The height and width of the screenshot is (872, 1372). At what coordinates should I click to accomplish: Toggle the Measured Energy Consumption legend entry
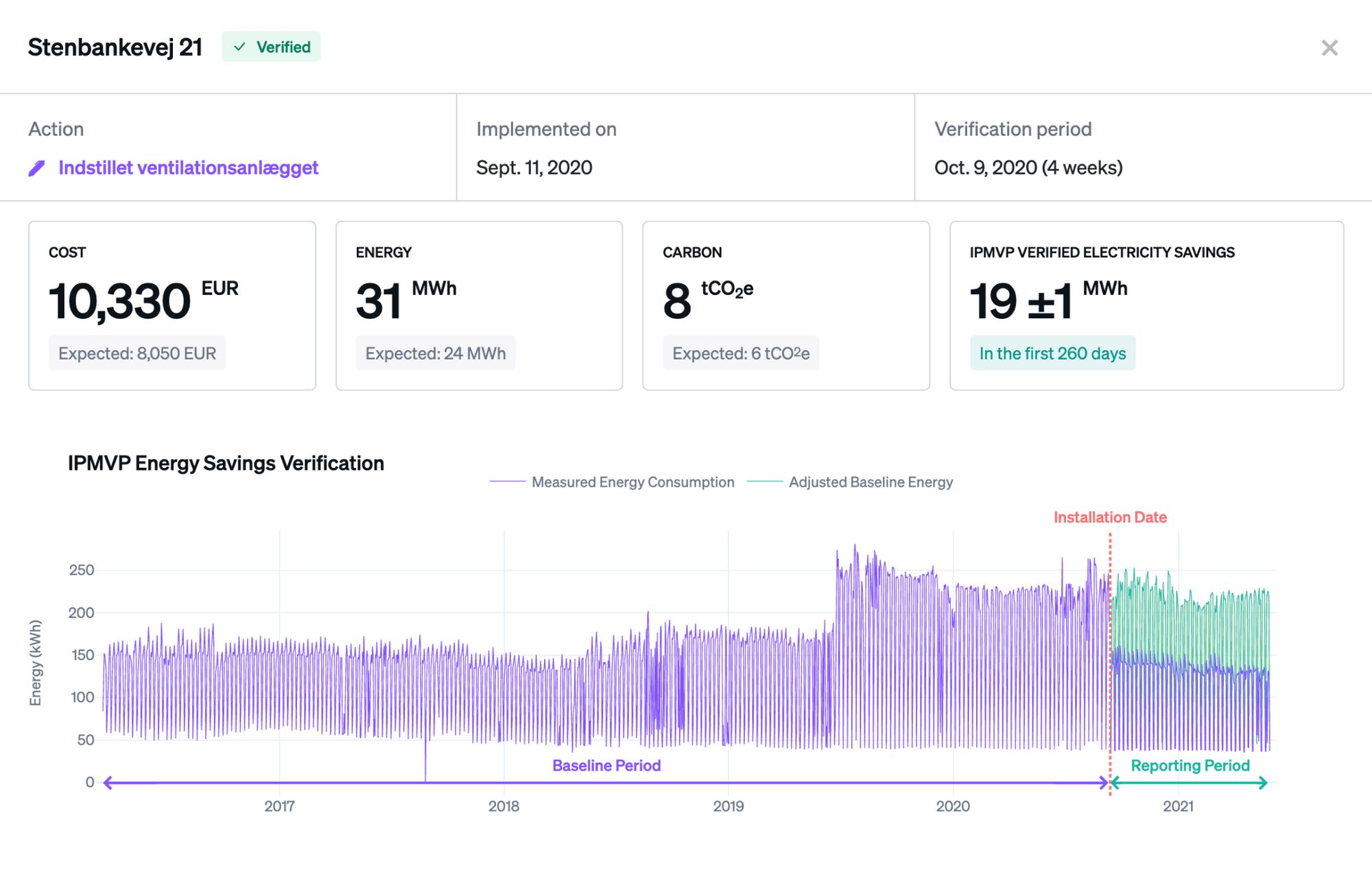[632, 482]
